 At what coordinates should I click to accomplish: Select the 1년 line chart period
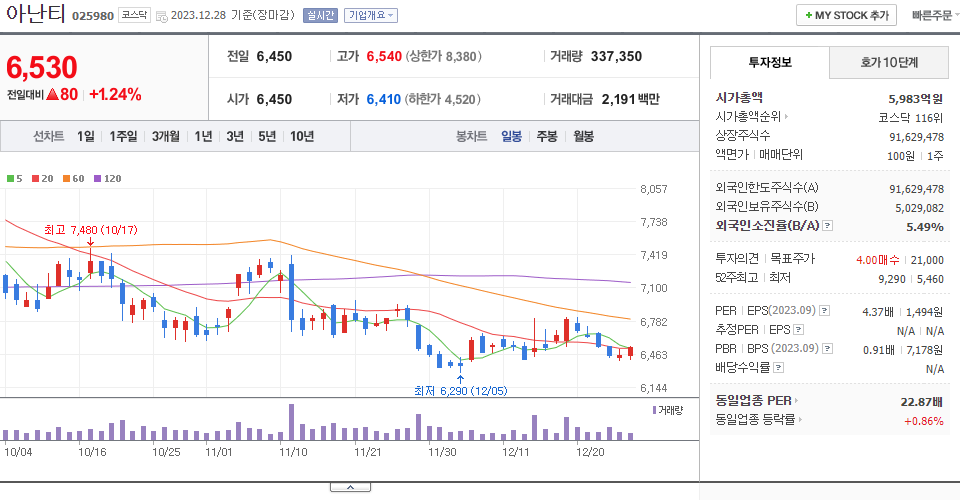[x=203, y=136]
